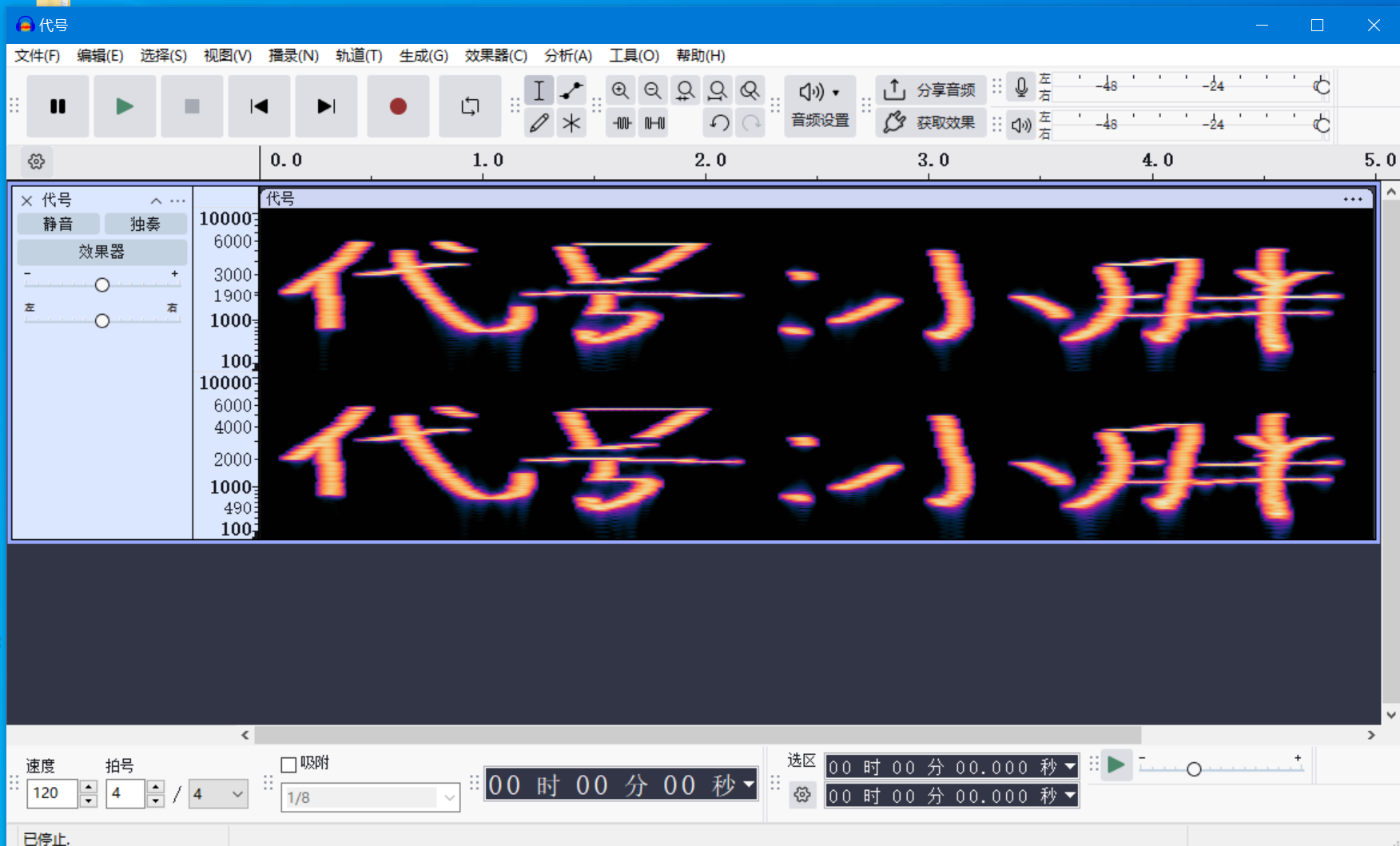Collapse the 代号 track panel
Viewport: 1400px width, 846px height.
(x=157, y=201)
